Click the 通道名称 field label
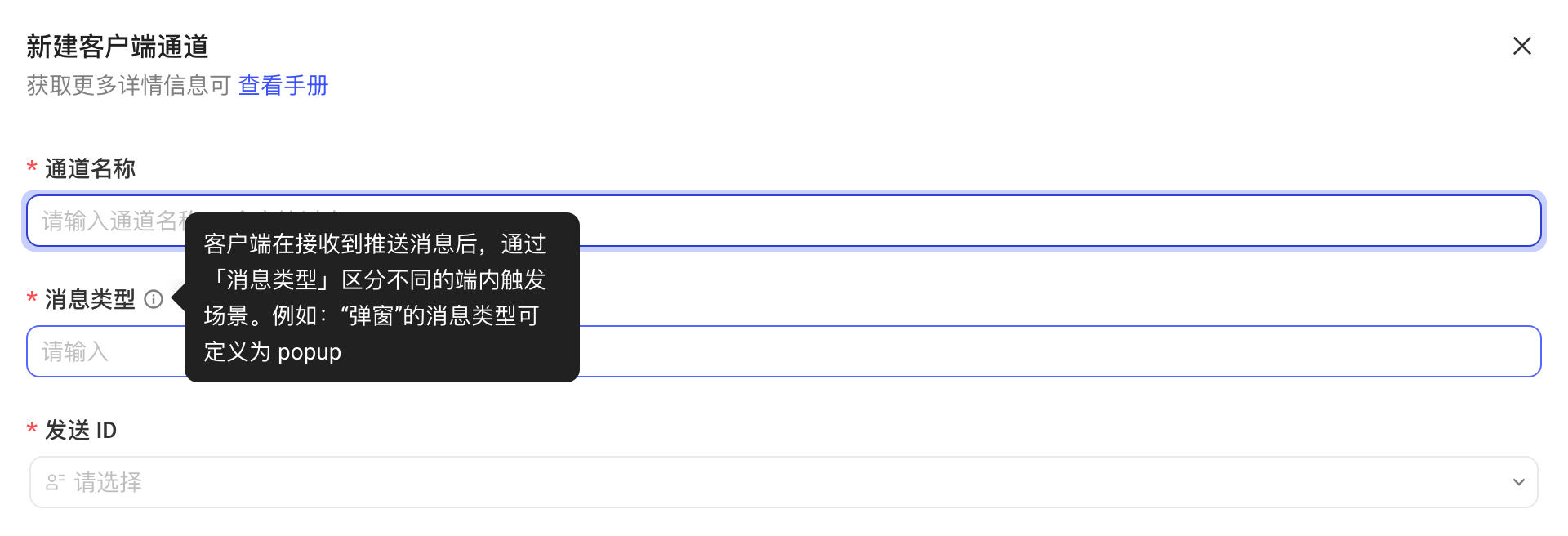This screenshot has width=1568, height=536. (90, 168)
